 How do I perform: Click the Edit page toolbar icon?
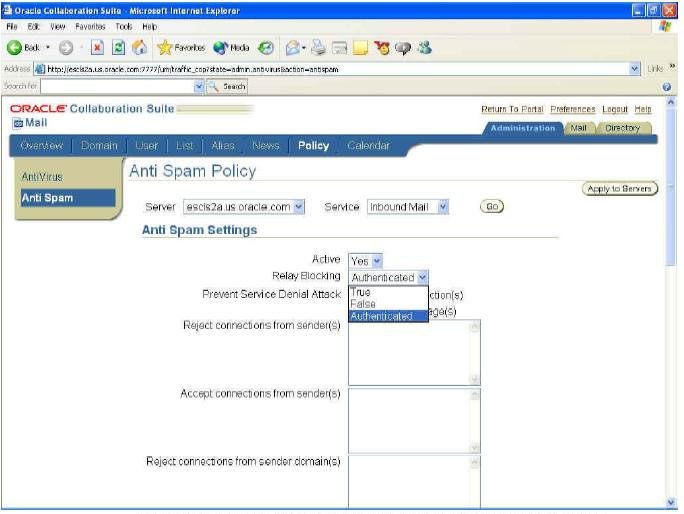pos(339,48)
